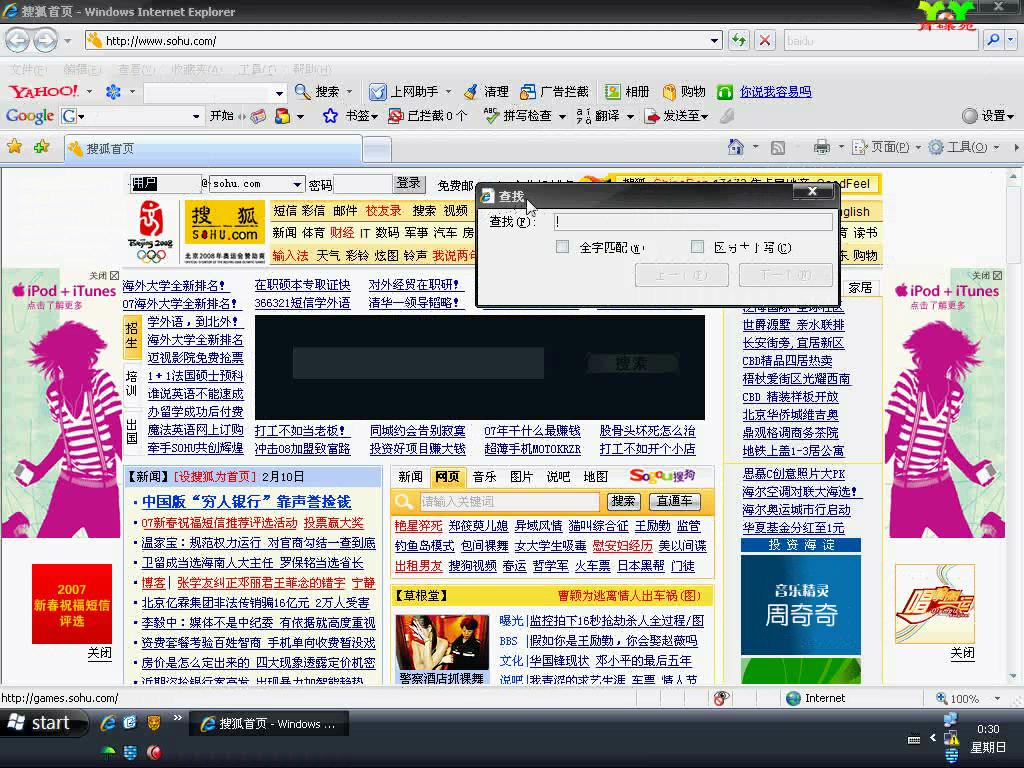Click the language bar keyboard icon in the tray
The height and width of the screenshot is (768, 1024).
point(914,739)
